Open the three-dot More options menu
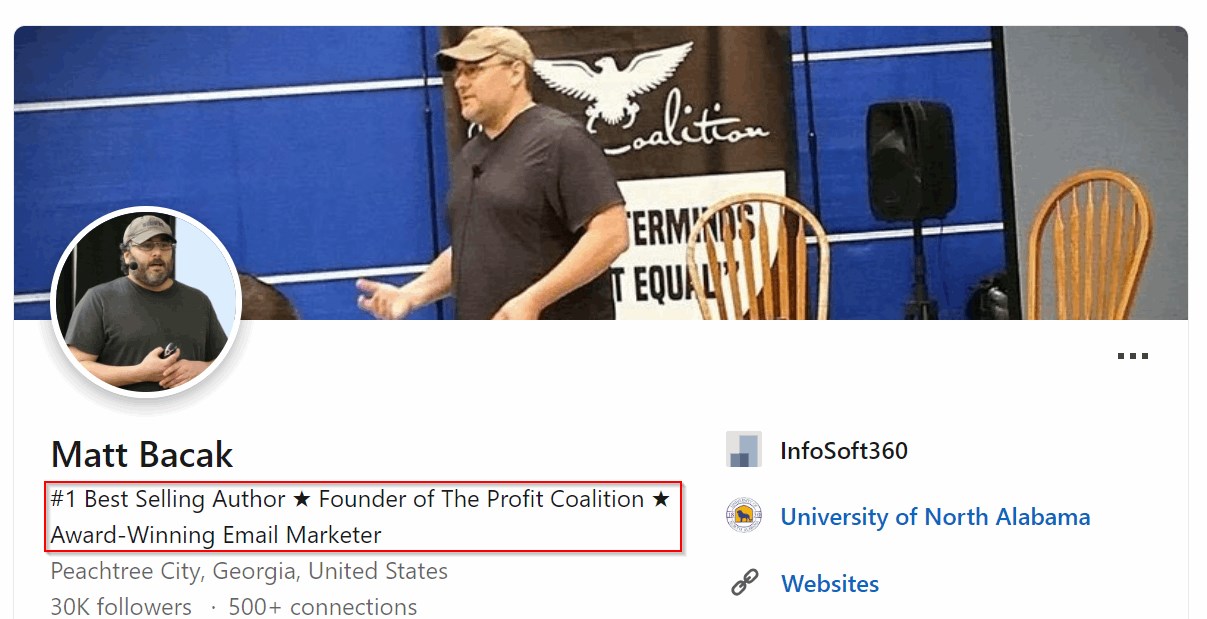The width and height of the screenshot is (1207, 619). [x=1133, y=356]
